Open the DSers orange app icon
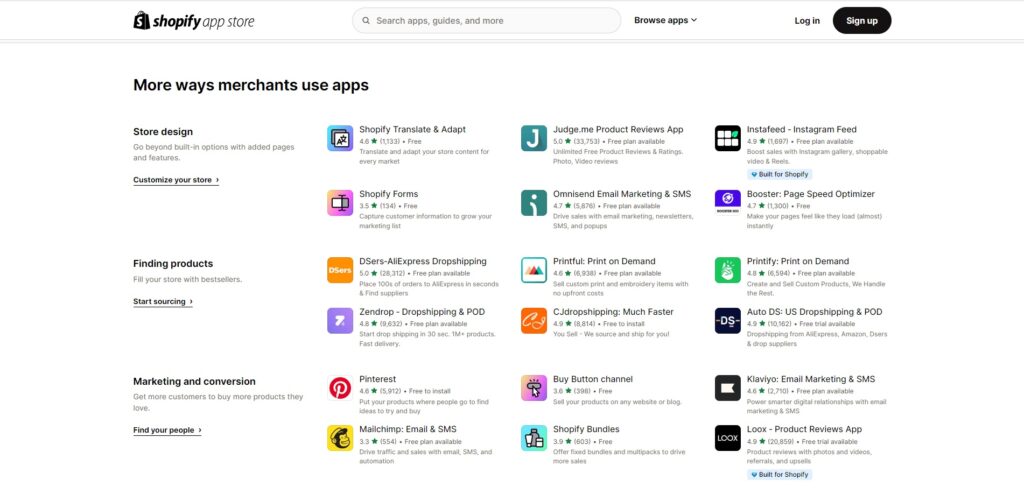Viewport: 1024px width, 494px height. click(x=340, y=270)
